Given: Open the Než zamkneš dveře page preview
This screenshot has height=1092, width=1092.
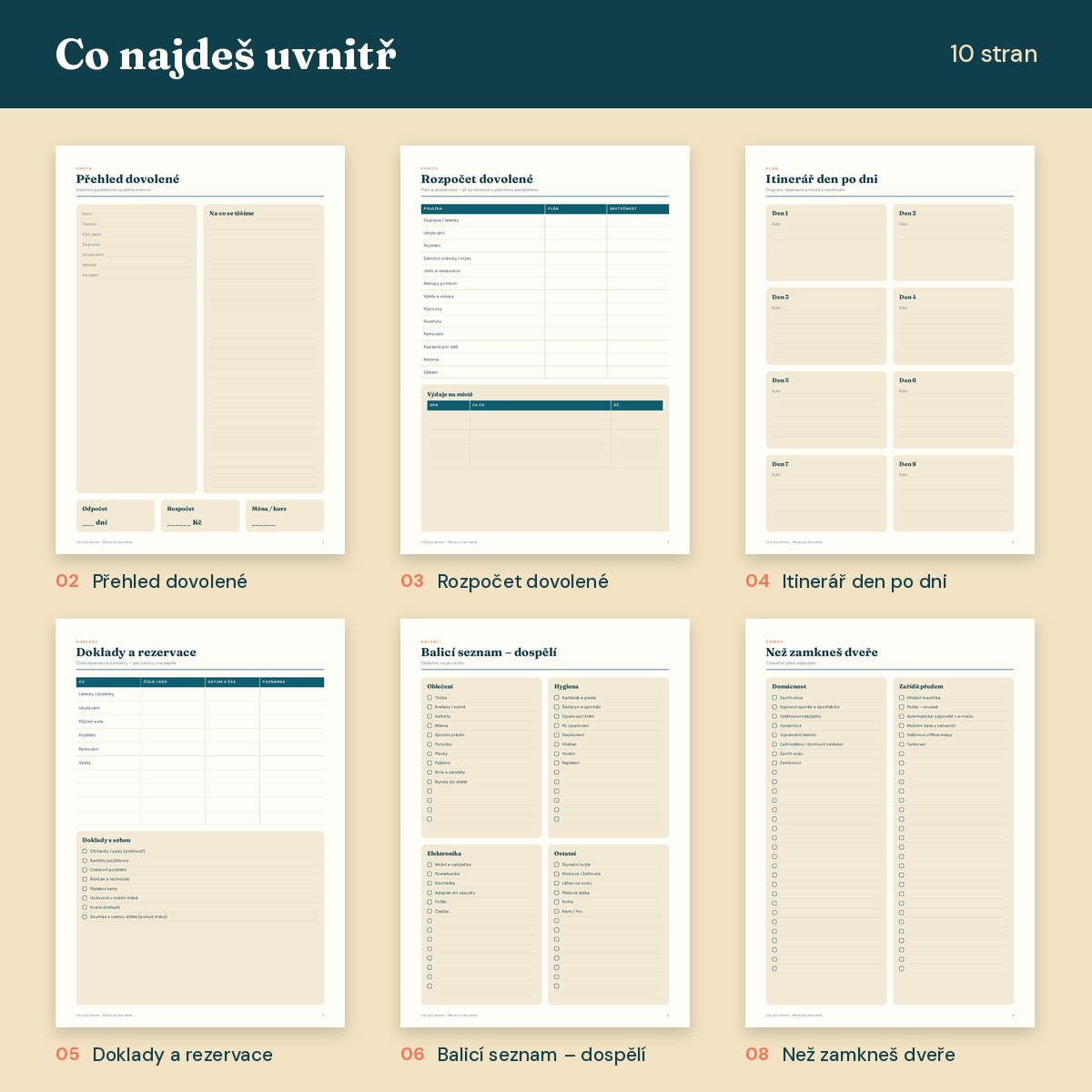Looking at the screenshot, I should pyautogui.click(x=890, y=823).
